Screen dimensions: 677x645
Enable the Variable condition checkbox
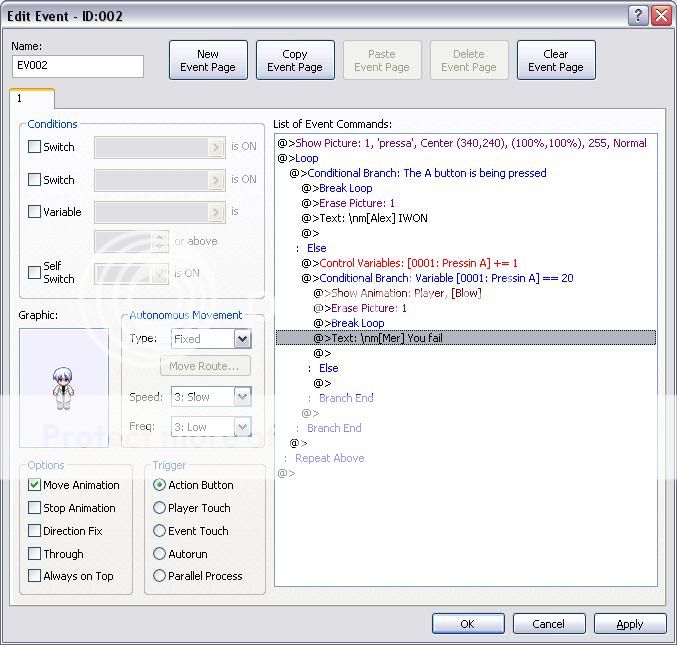pyautogui.click(x=35, y=212)
